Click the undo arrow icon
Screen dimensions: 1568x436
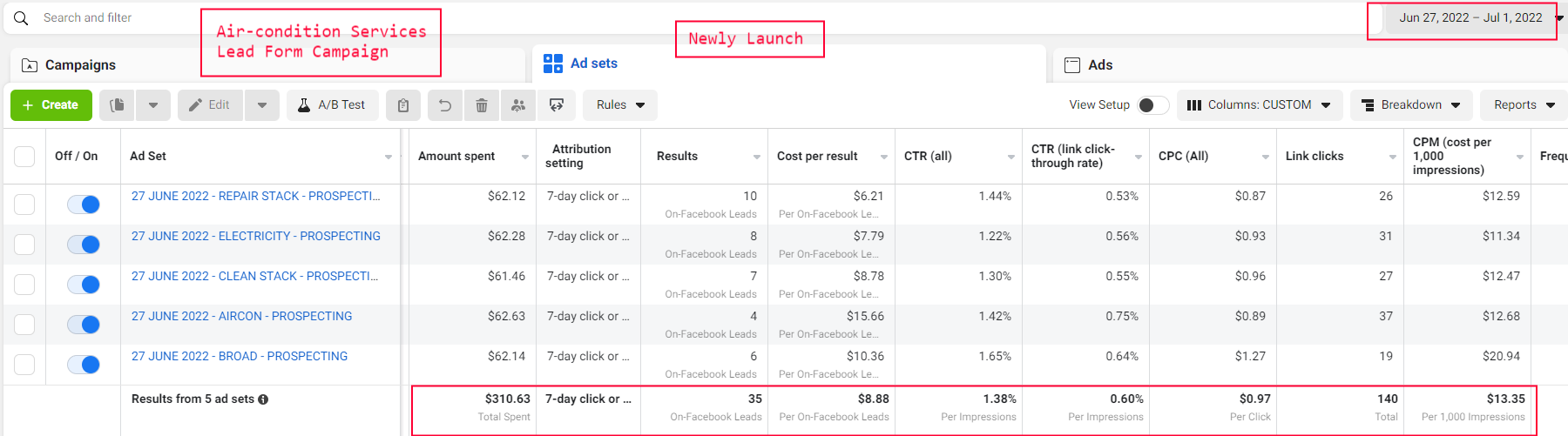(x=444, y=105)
